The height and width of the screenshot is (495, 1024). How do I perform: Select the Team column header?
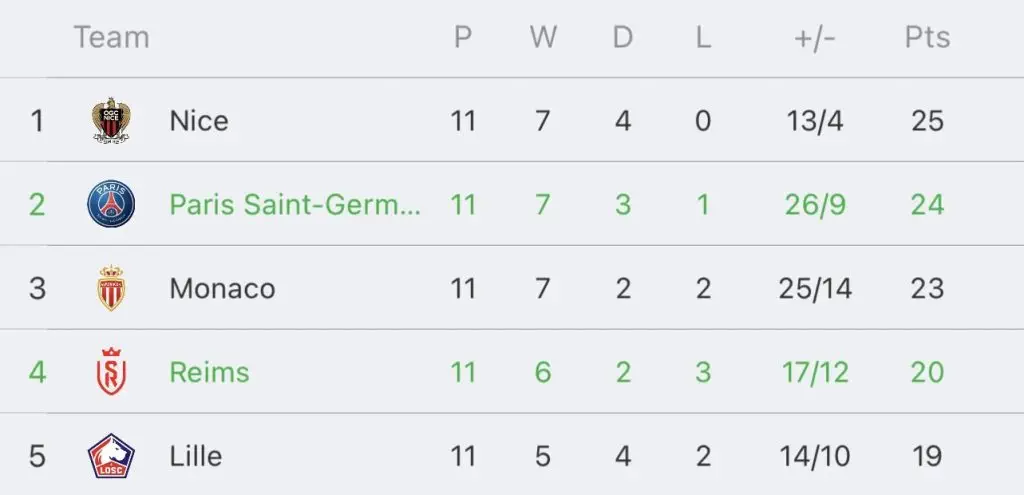[x=112, y=37]
